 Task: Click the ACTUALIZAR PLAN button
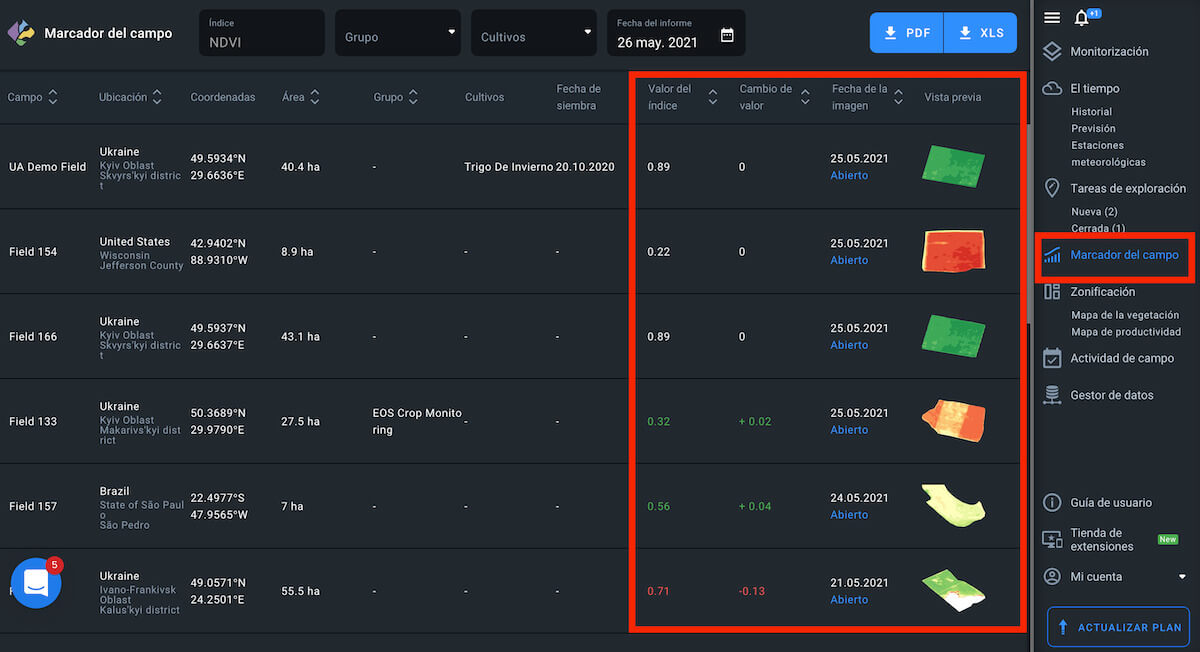1118,628
